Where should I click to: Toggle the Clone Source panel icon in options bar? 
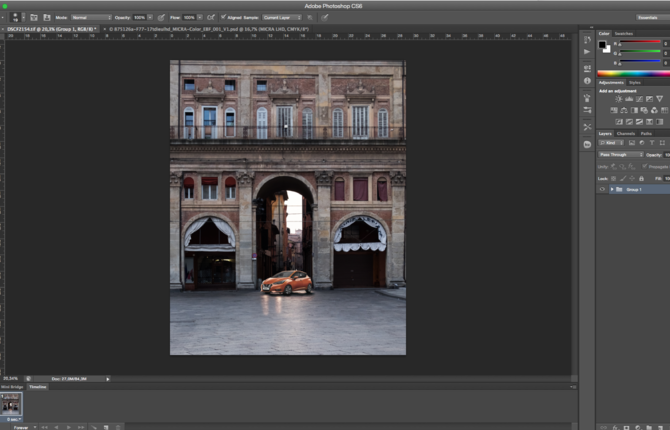point(47,18)
